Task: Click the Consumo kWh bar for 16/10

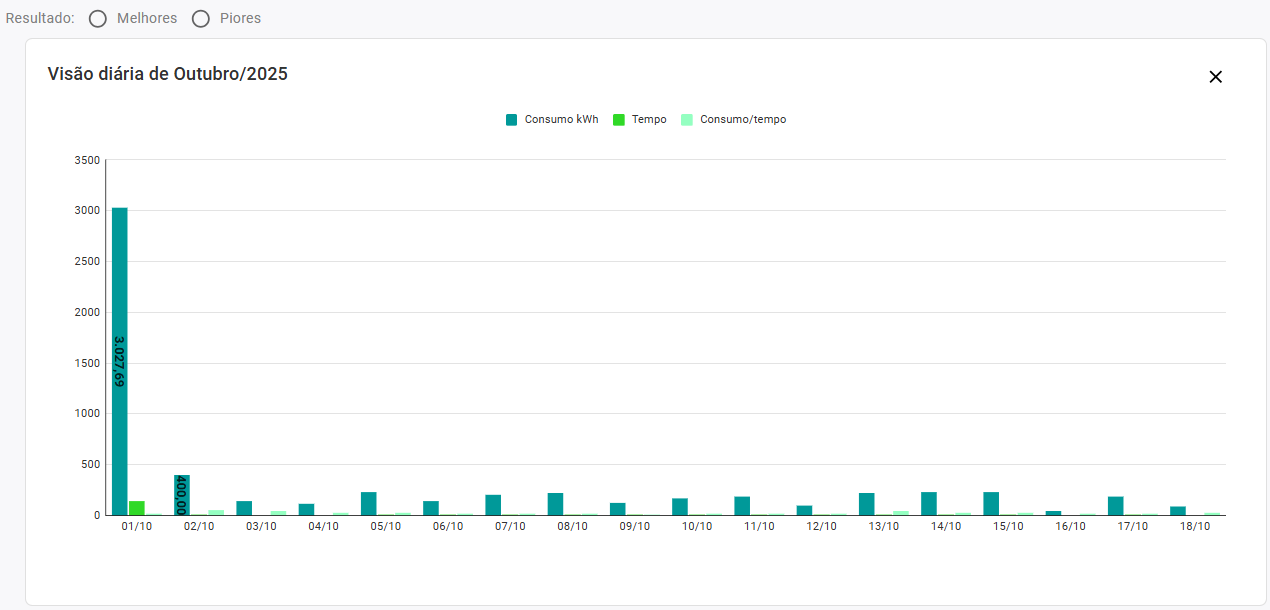Action: (x=1053, y=513)
